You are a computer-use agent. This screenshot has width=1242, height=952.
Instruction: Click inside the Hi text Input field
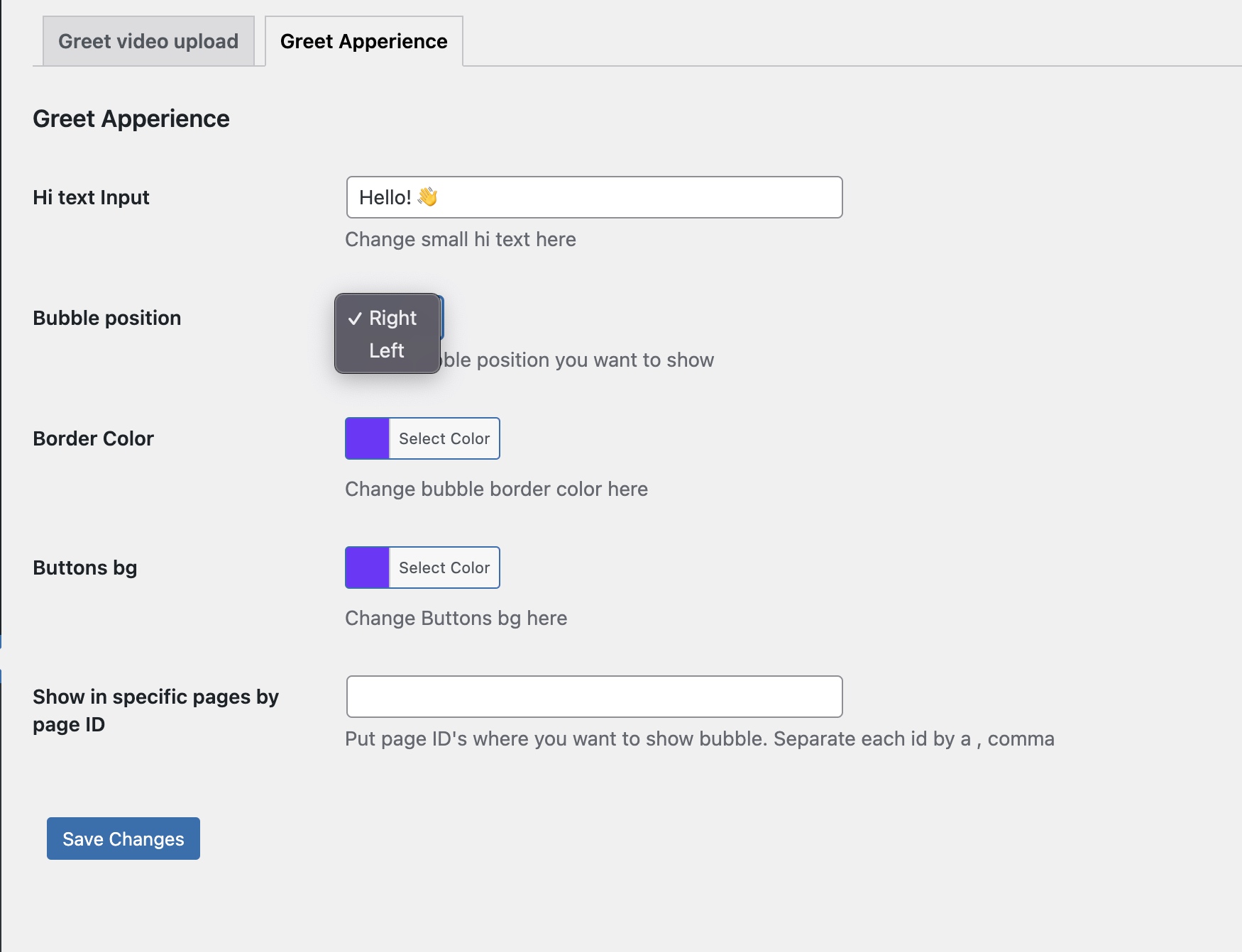click(x=593, y=197)
